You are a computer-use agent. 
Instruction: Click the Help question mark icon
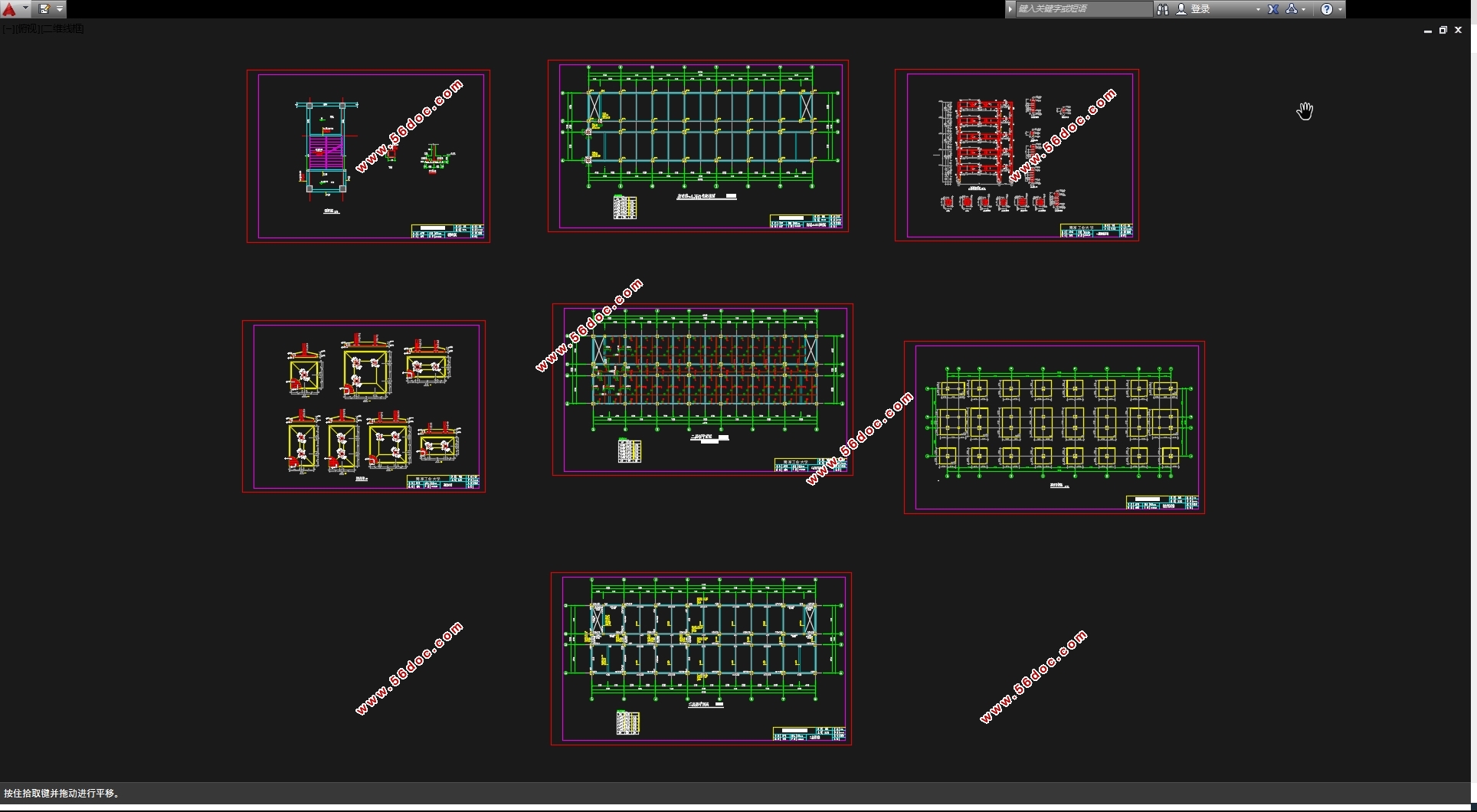tap(1327, 9)
